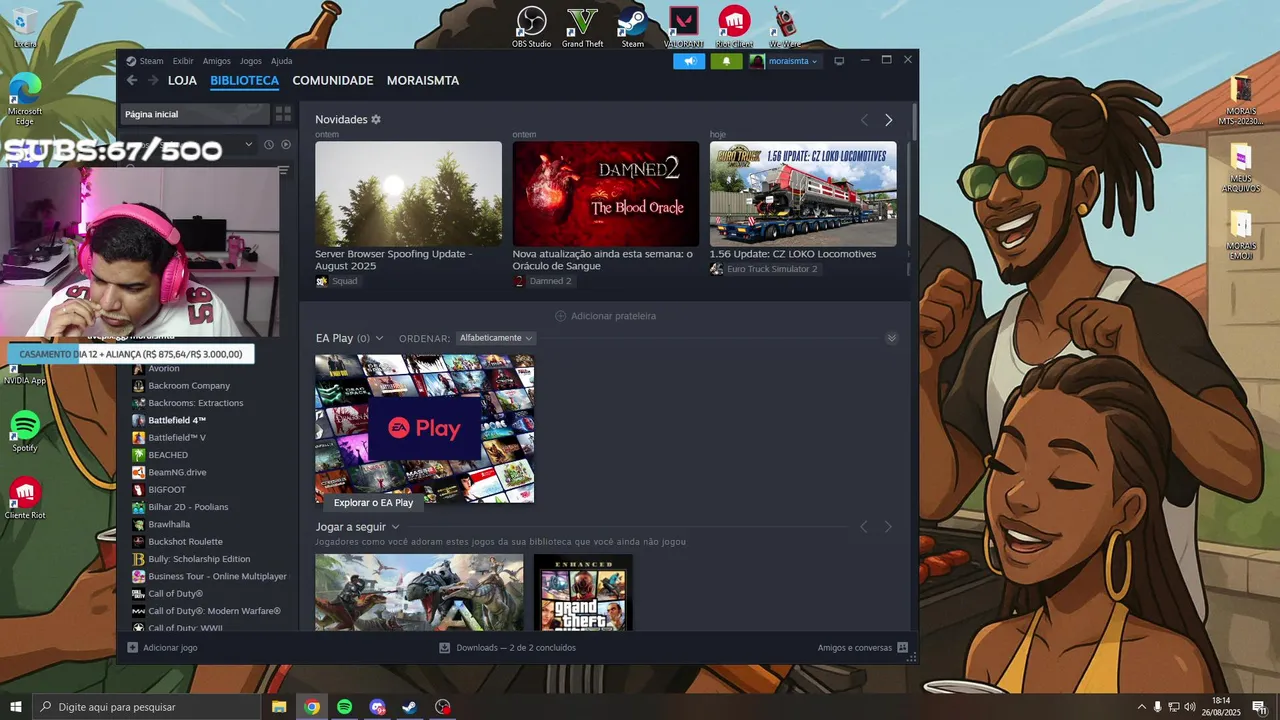Image resolution: width=1280 pixels, height=720 pixels.
Task: Open the Squad Server Browser Spoofing news thumbnail
Action: (408, 194)
